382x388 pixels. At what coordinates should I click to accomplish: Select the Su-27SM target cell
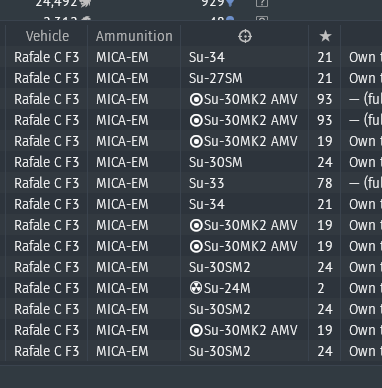click(216, 78)
